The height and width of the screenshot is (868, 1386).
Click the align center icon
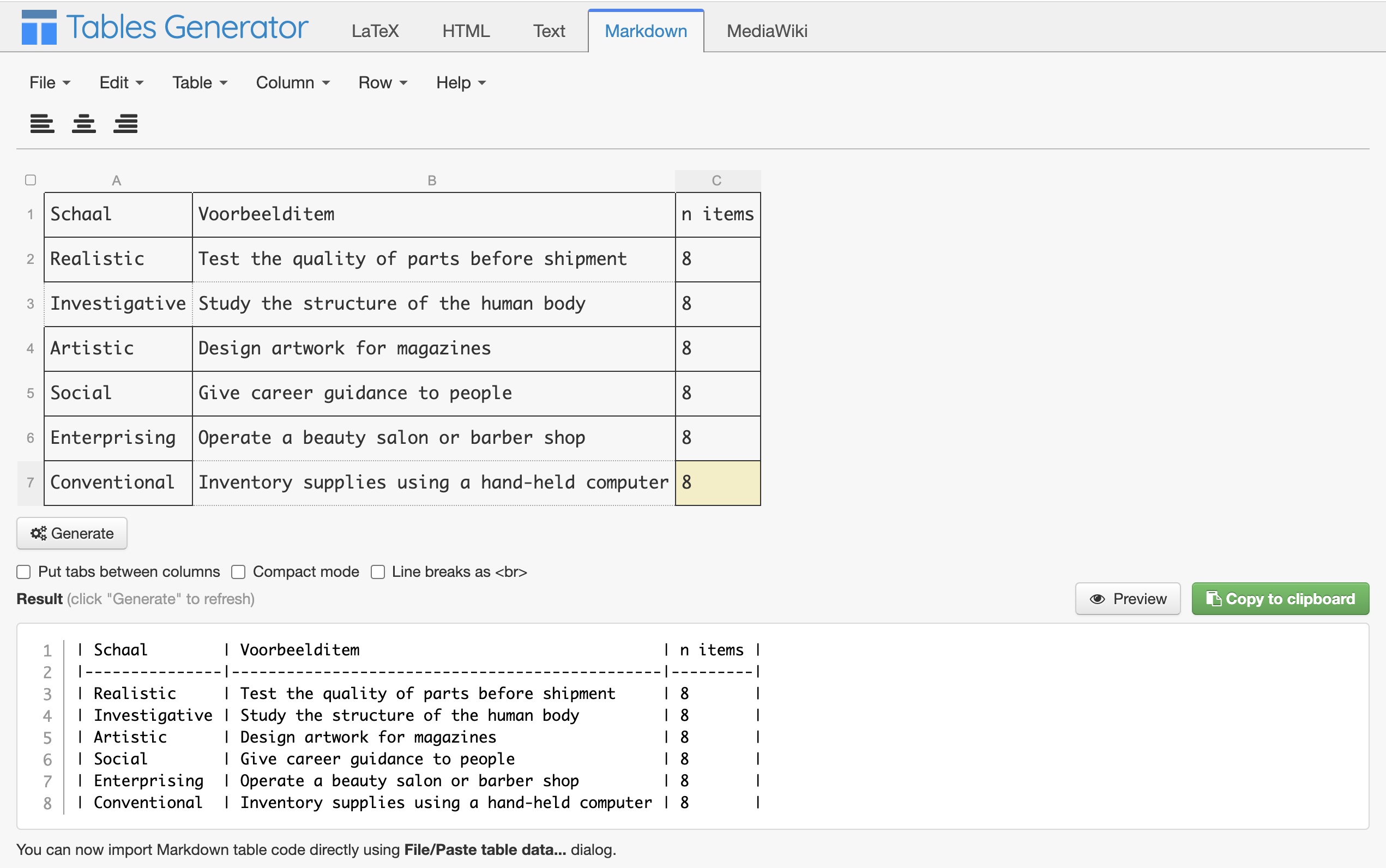pyautogui.click(x=84, y=123)
